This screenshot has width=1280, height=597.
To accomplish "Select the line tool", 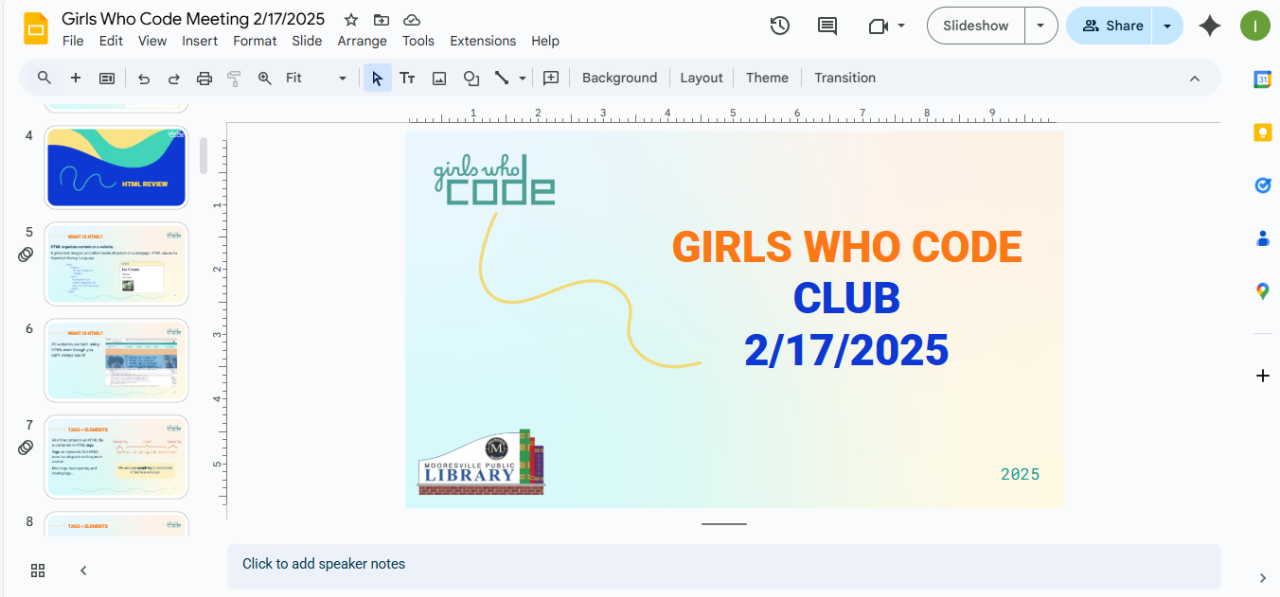I will tap(502, 78).
